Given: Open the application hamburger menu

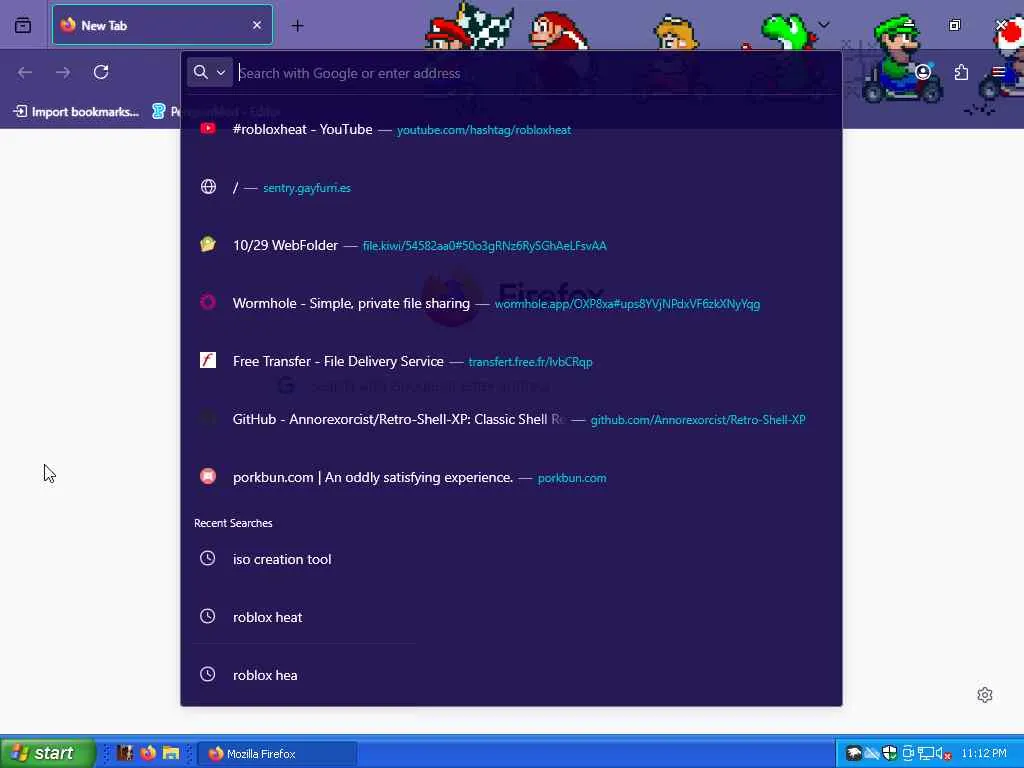Looking at the screenshot, I should [999, 72].
